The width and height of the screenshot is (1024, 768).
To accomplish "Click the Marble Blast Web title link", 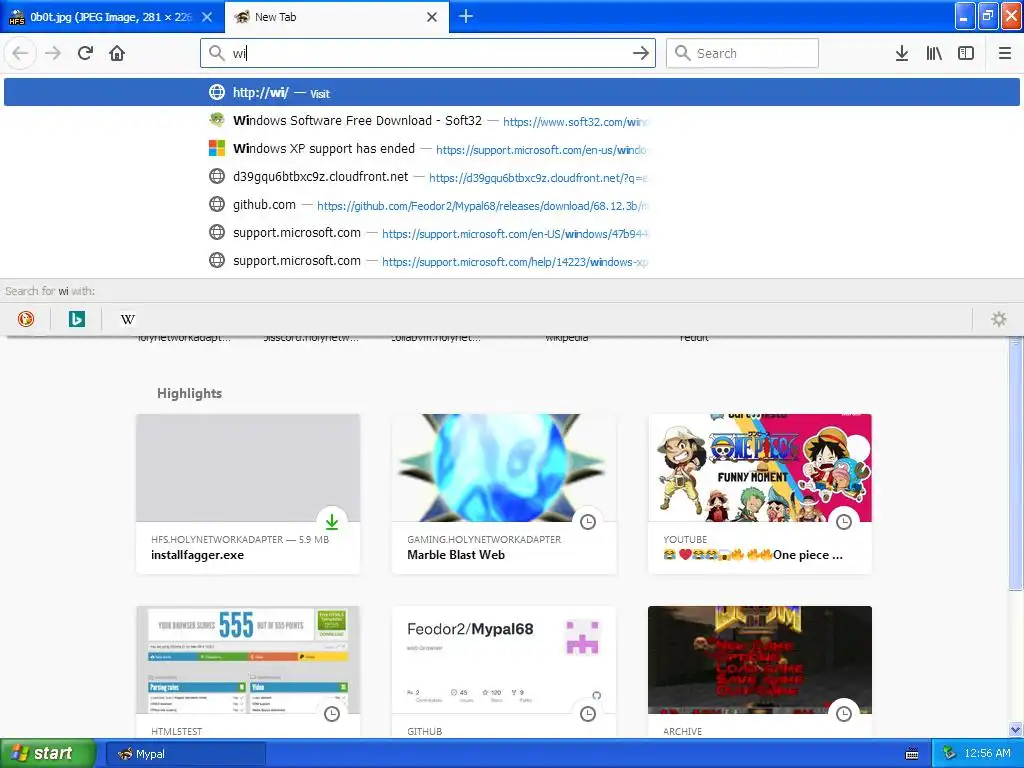I will tap(456, 555).
